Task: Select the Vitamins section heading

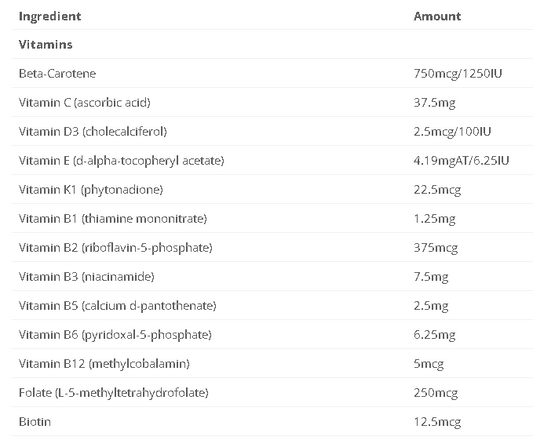Action: coord(46,44)
